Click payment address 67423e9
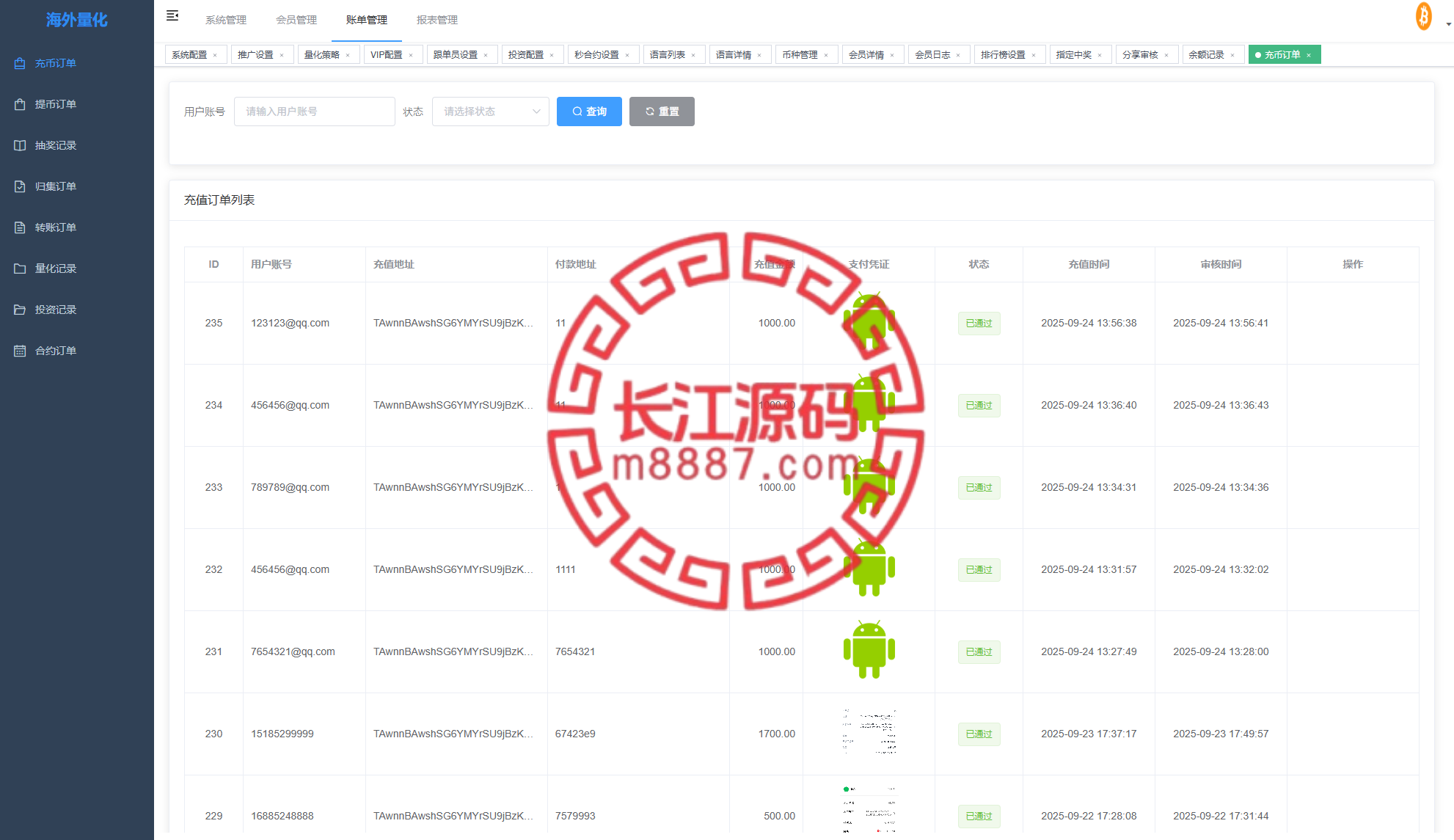This screenshot has height=840, width=1454. 575,734
